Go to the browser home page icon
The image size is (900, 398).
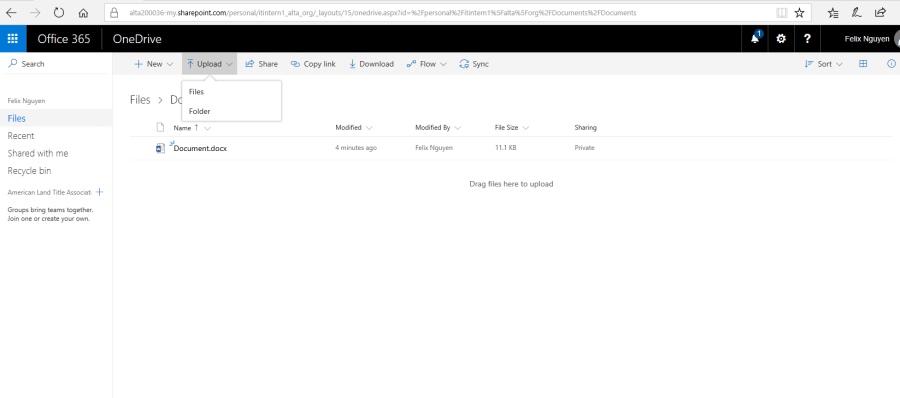pos(83,13)
